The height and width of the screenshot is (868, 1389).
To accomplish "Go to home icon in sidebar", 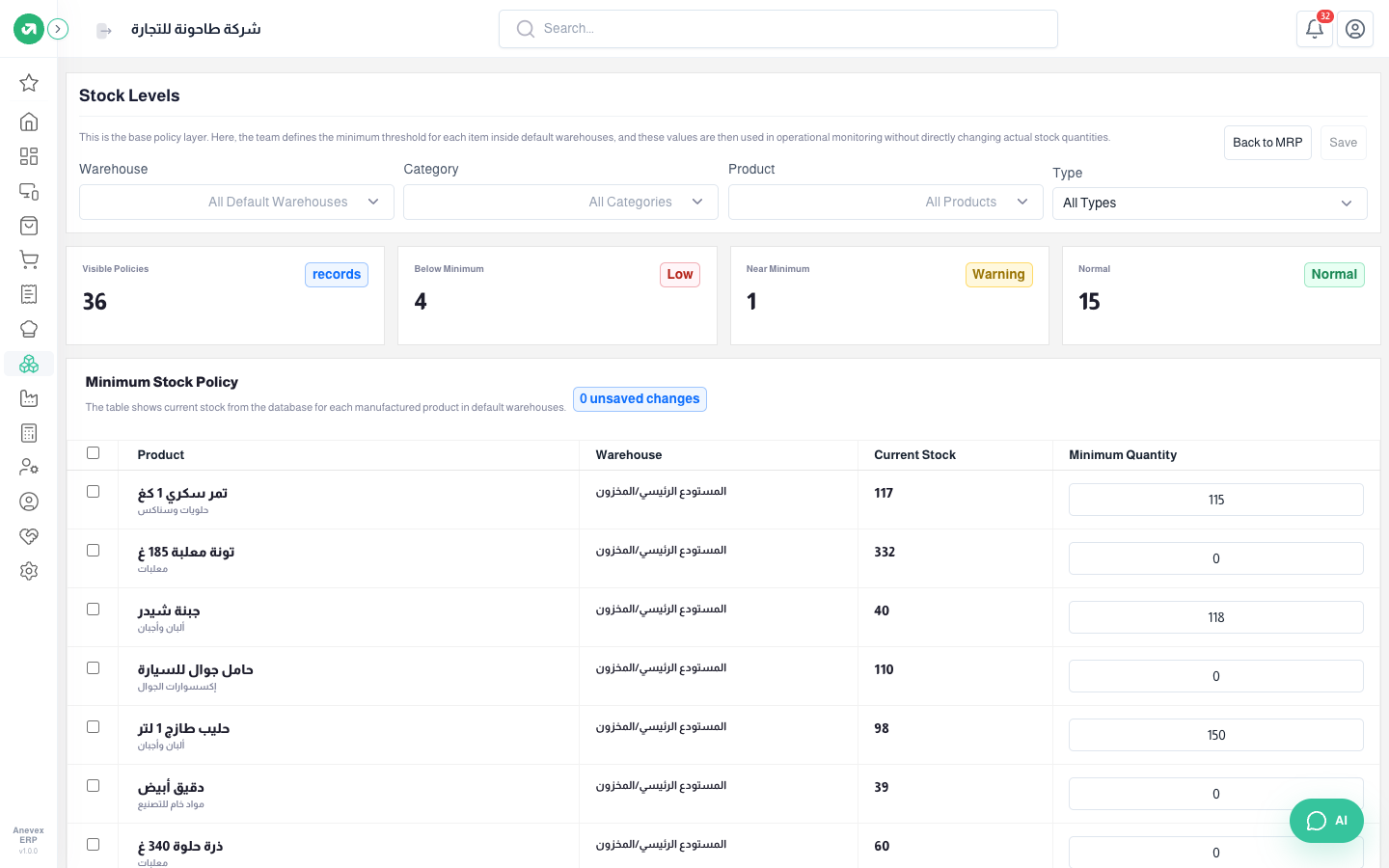I will pos(29,122).
